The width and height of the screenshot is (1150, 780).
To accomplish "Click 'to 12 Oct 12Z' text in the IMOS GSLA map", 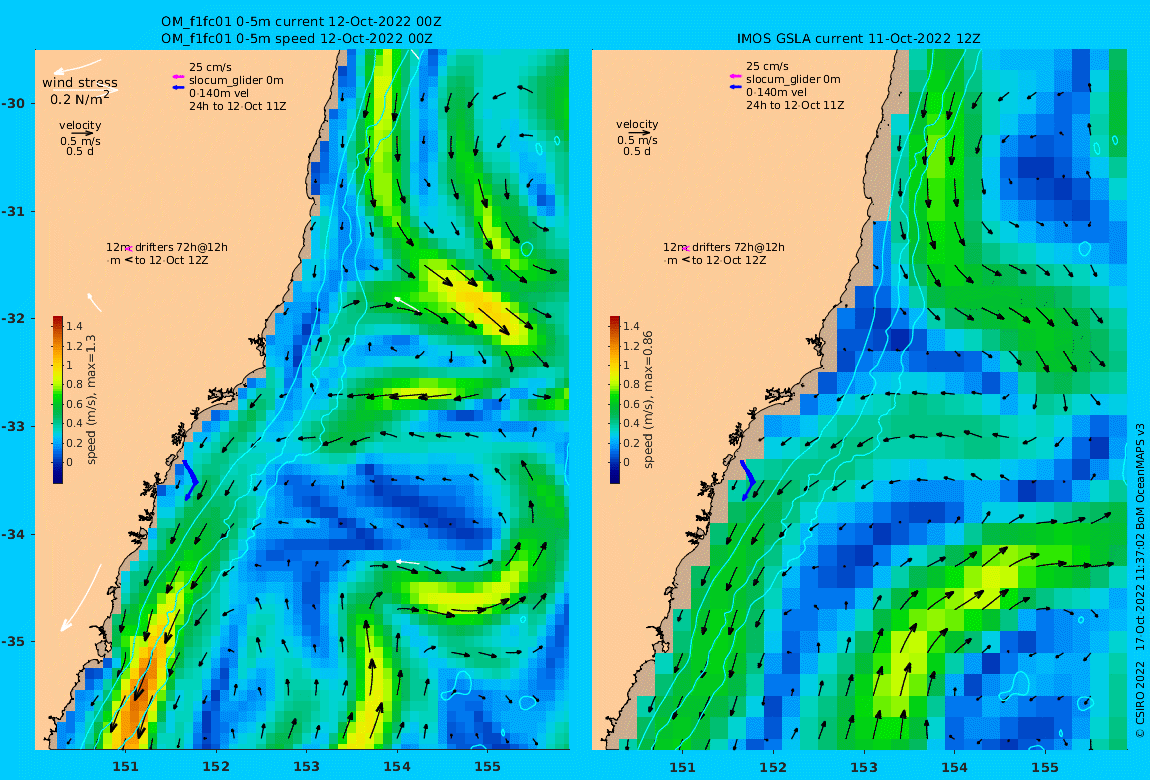I will (x=729, y=260).
